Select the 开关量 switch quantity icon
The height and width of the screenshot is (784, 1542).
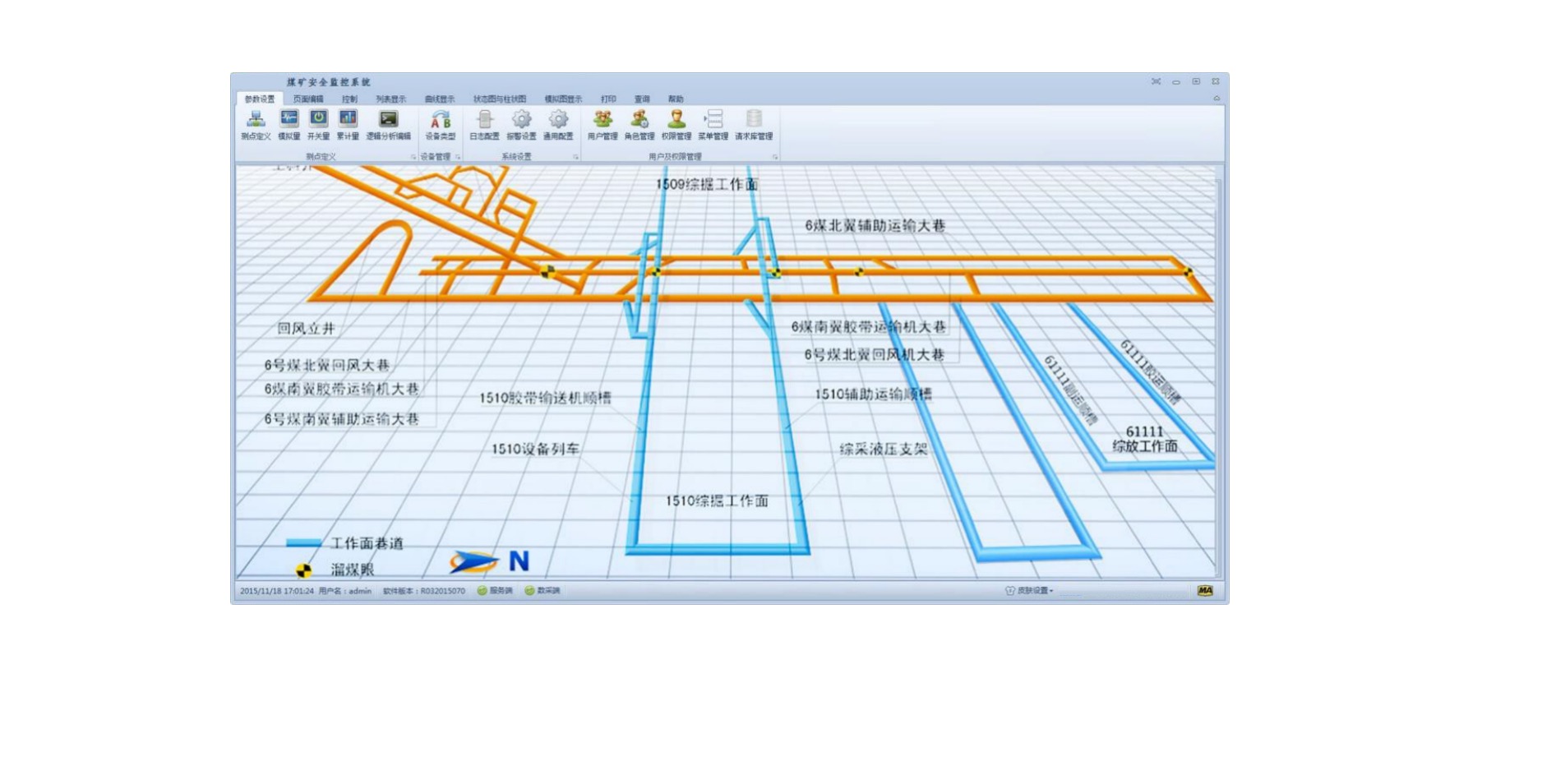[x=318, y=125]
